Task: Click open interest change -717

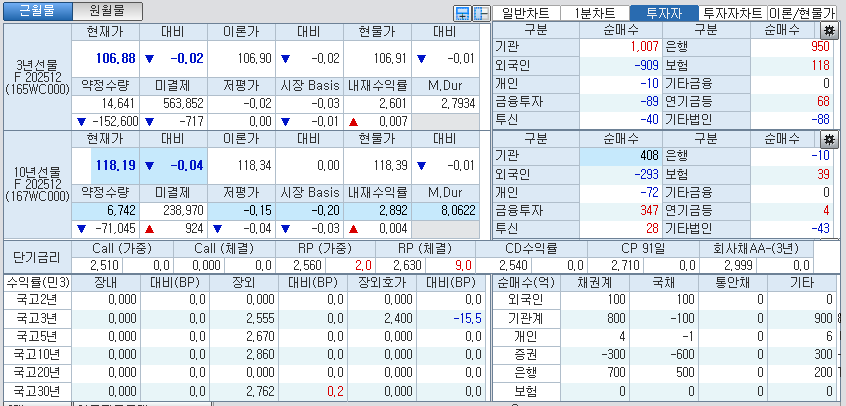Action: point(192,121)
